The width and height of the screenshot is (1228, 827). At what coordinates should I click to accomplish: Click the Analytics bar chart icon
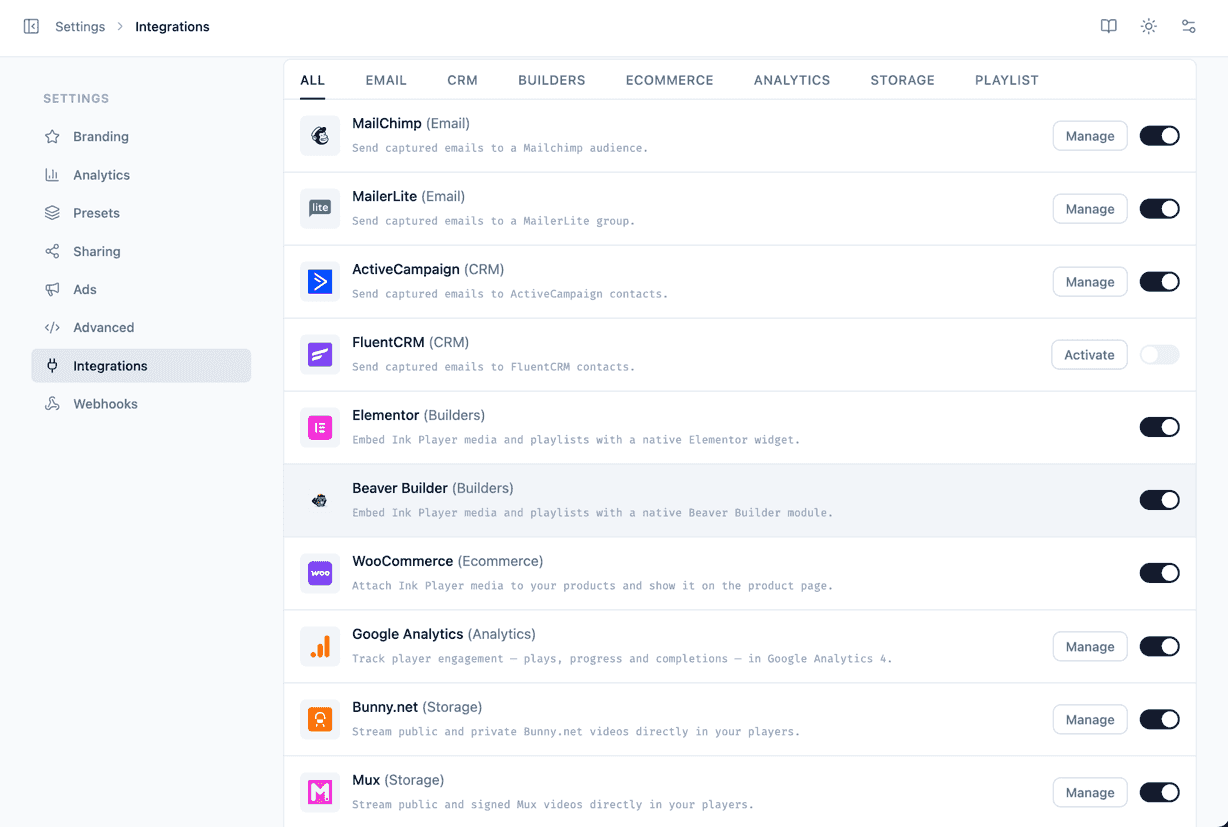pyautogui.click(x=52, y=175)
